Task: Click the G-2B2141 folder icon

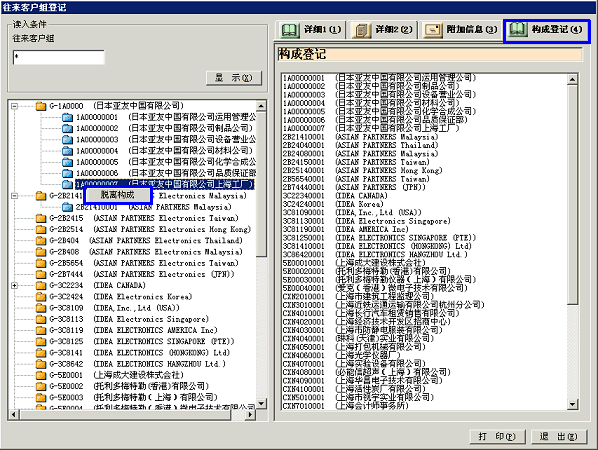Action: [41, 196]
